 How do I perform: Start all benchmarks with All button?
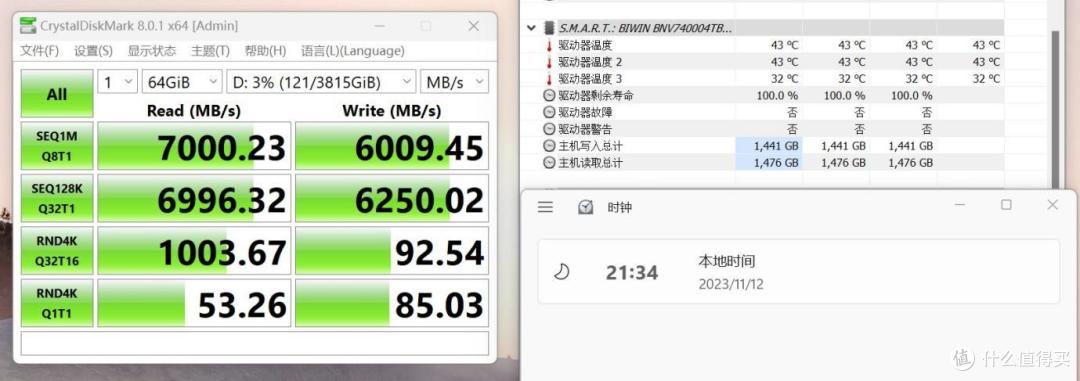click(x=56, y=93)
